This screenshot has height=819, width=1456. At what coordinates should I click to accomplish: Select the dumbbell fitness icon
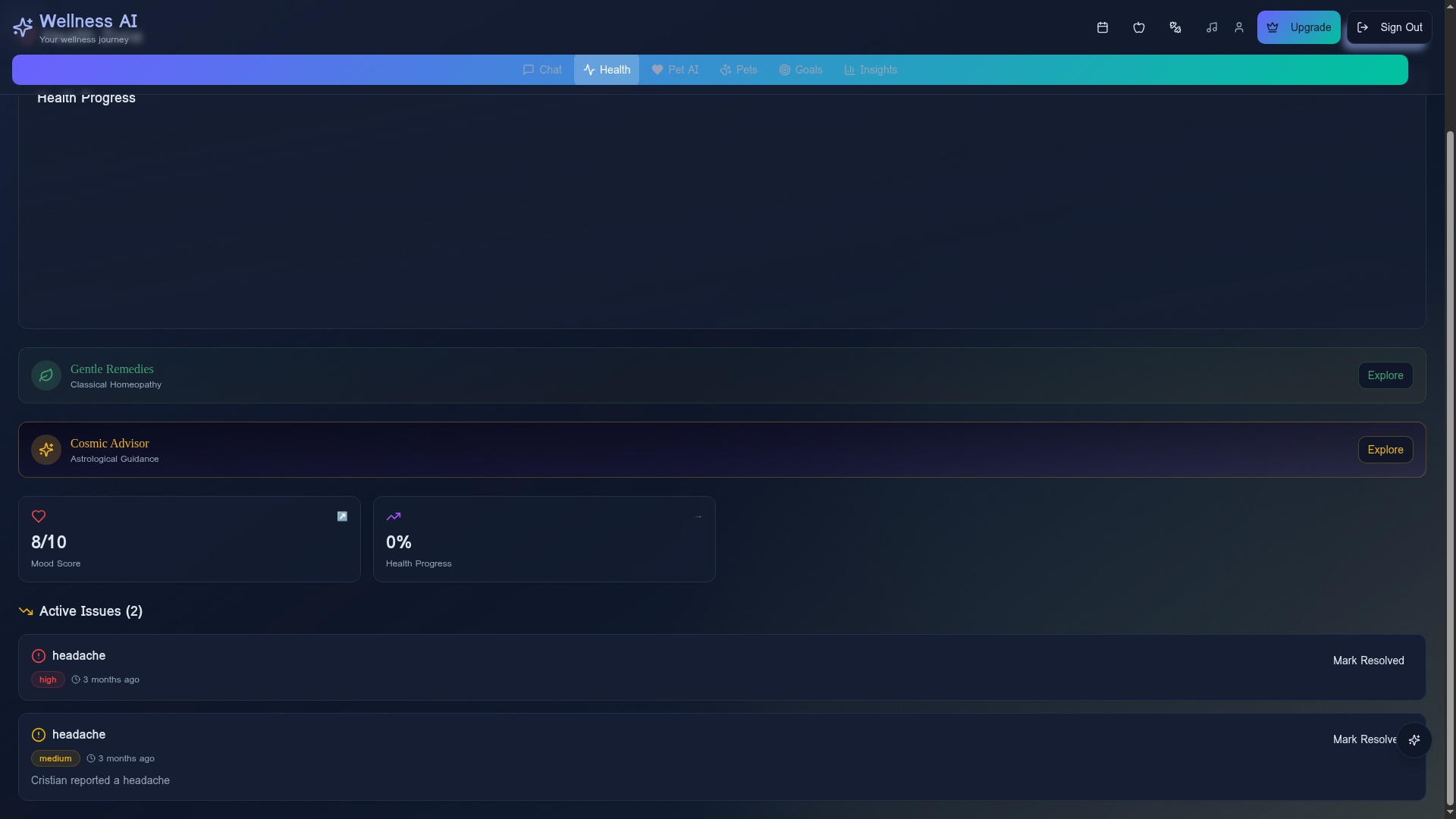1175,27
